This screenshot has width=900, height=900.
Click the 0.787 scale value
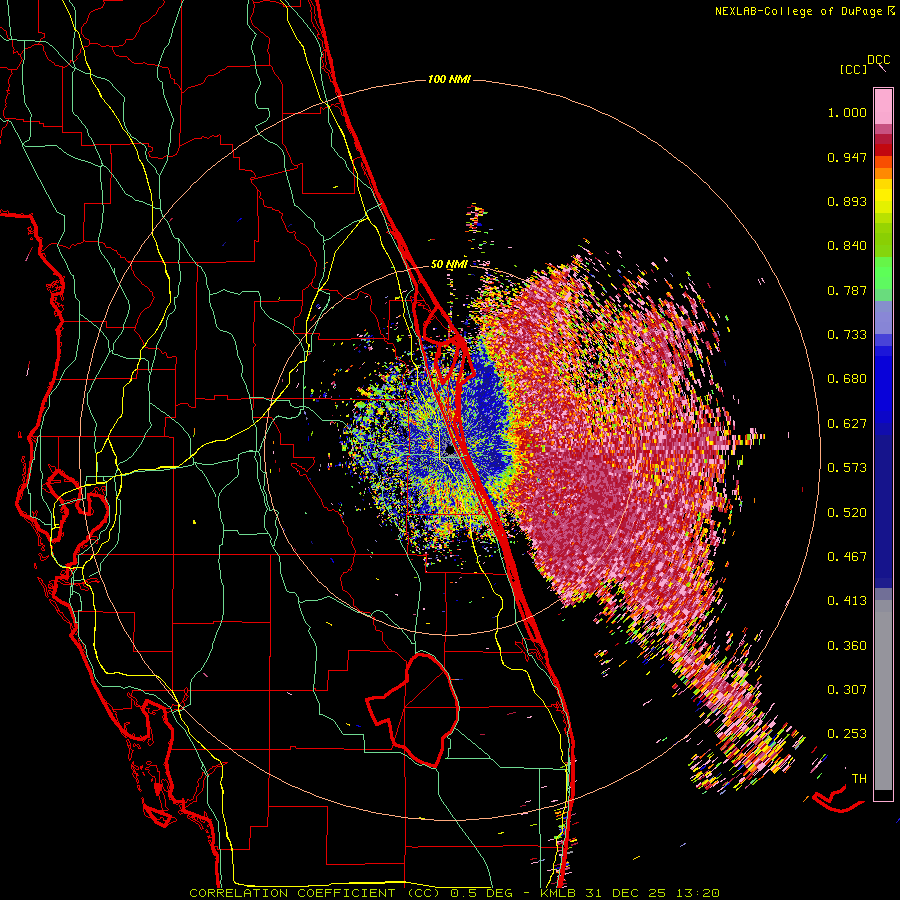[x=847, y=290]
